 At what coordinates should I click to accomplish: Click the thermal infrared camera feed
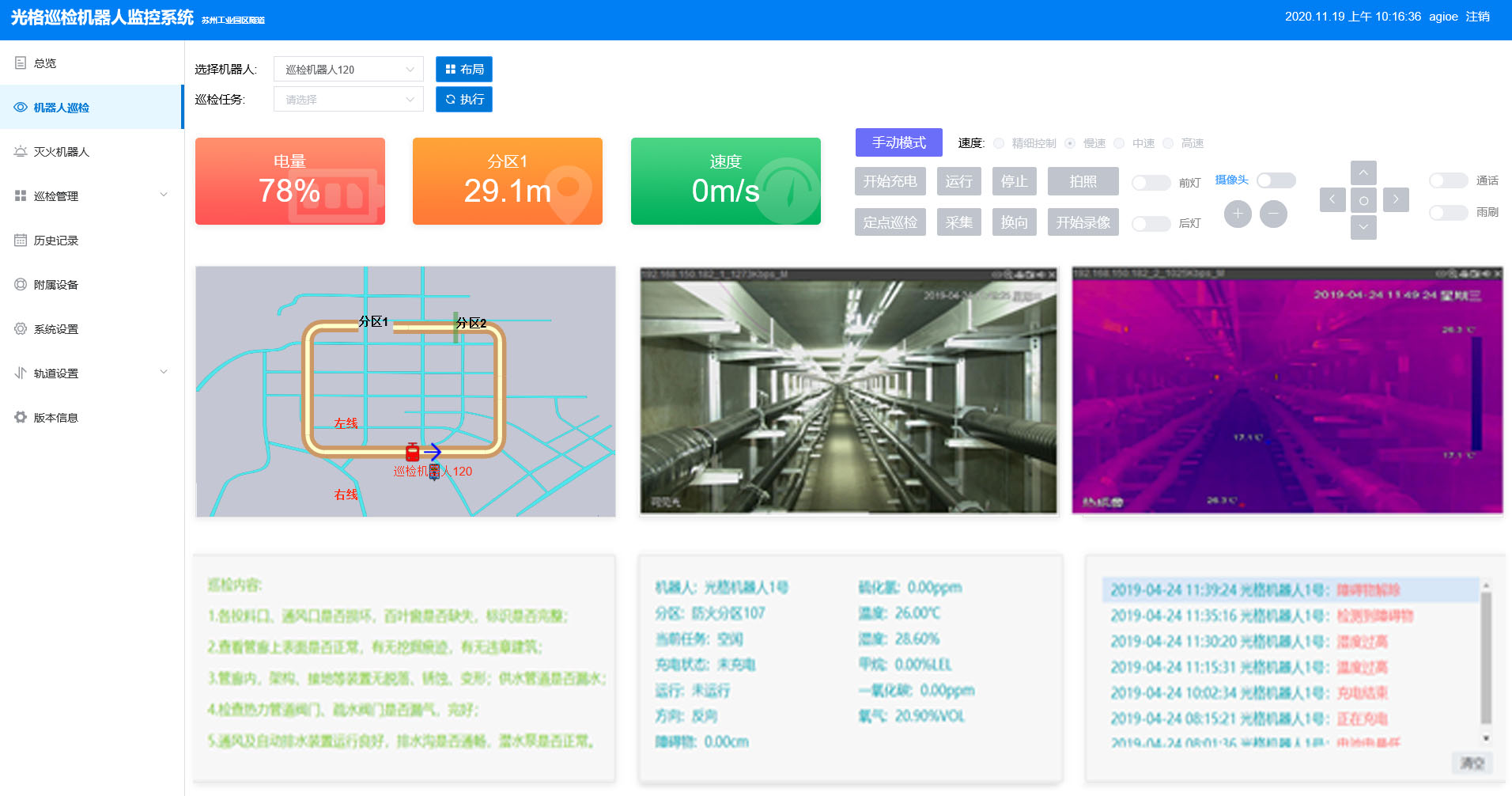tap(1287, 391)
